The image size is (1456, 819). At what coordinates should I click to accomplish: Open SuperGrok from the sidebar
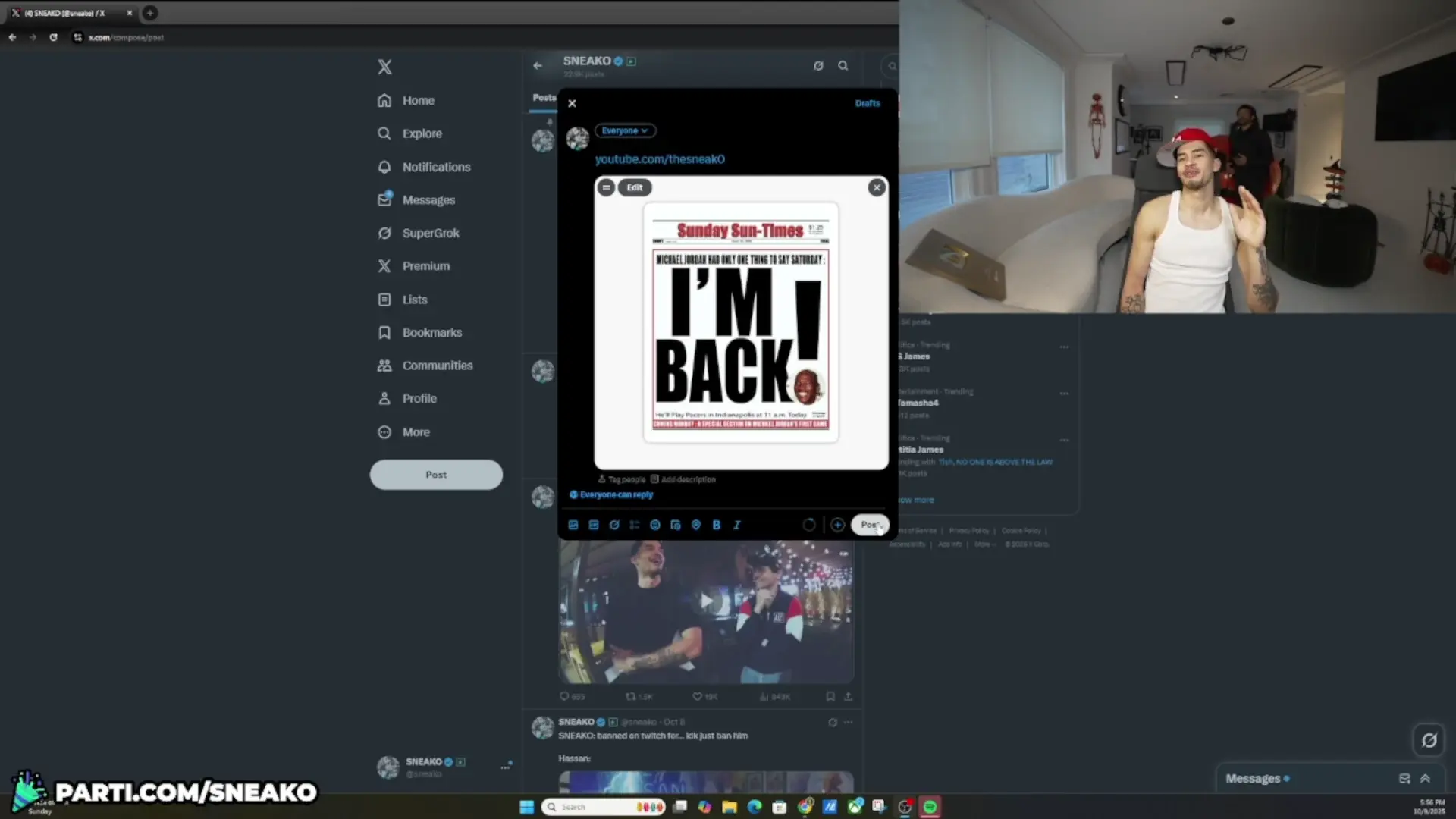point(430,233)
